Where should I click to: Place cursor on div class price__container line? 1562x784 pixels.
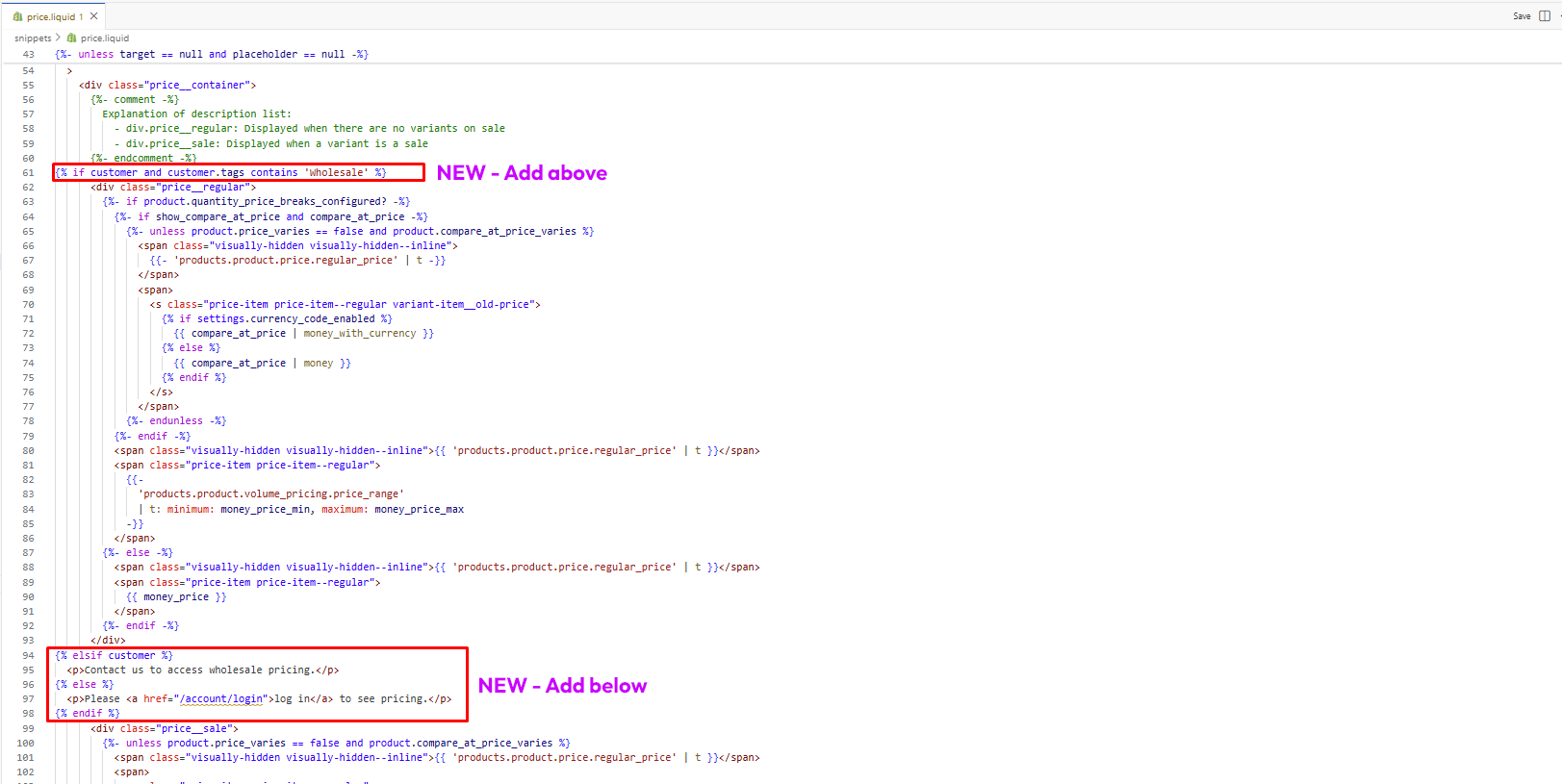click(x=167, y=85)
